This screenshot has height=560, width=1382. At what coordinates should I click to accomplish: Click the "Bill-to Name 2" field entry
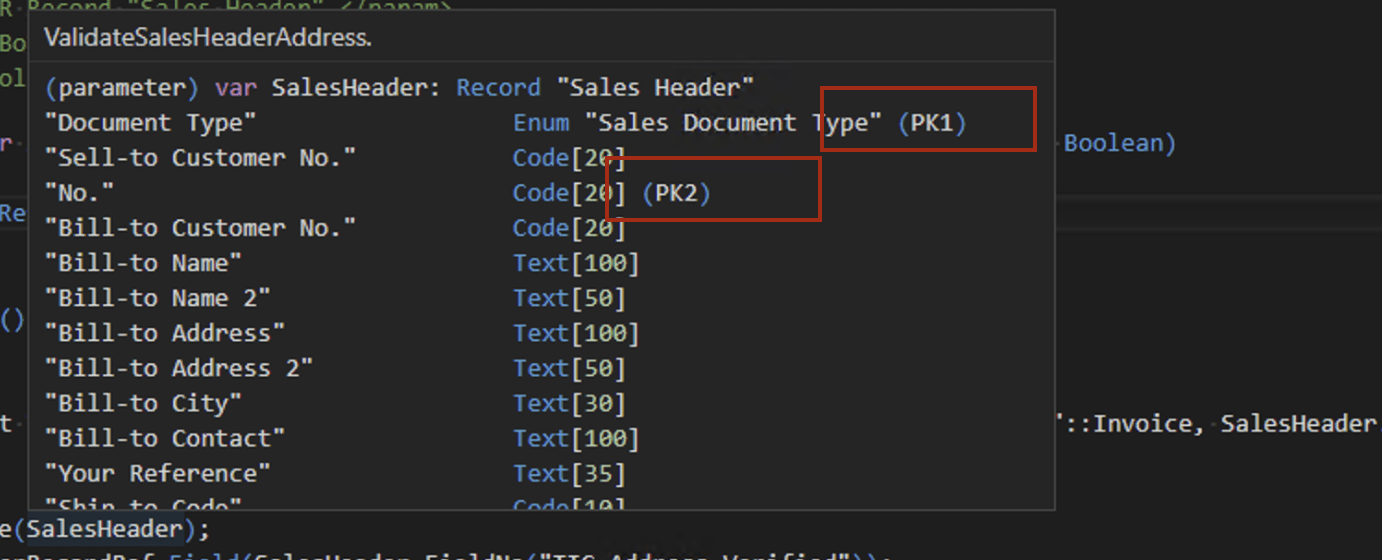click(x=158, y=298)
